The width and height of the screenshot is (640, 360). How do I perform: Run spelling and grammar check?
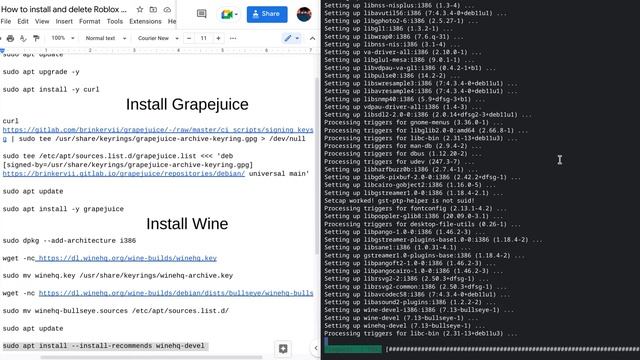[23, 38]
